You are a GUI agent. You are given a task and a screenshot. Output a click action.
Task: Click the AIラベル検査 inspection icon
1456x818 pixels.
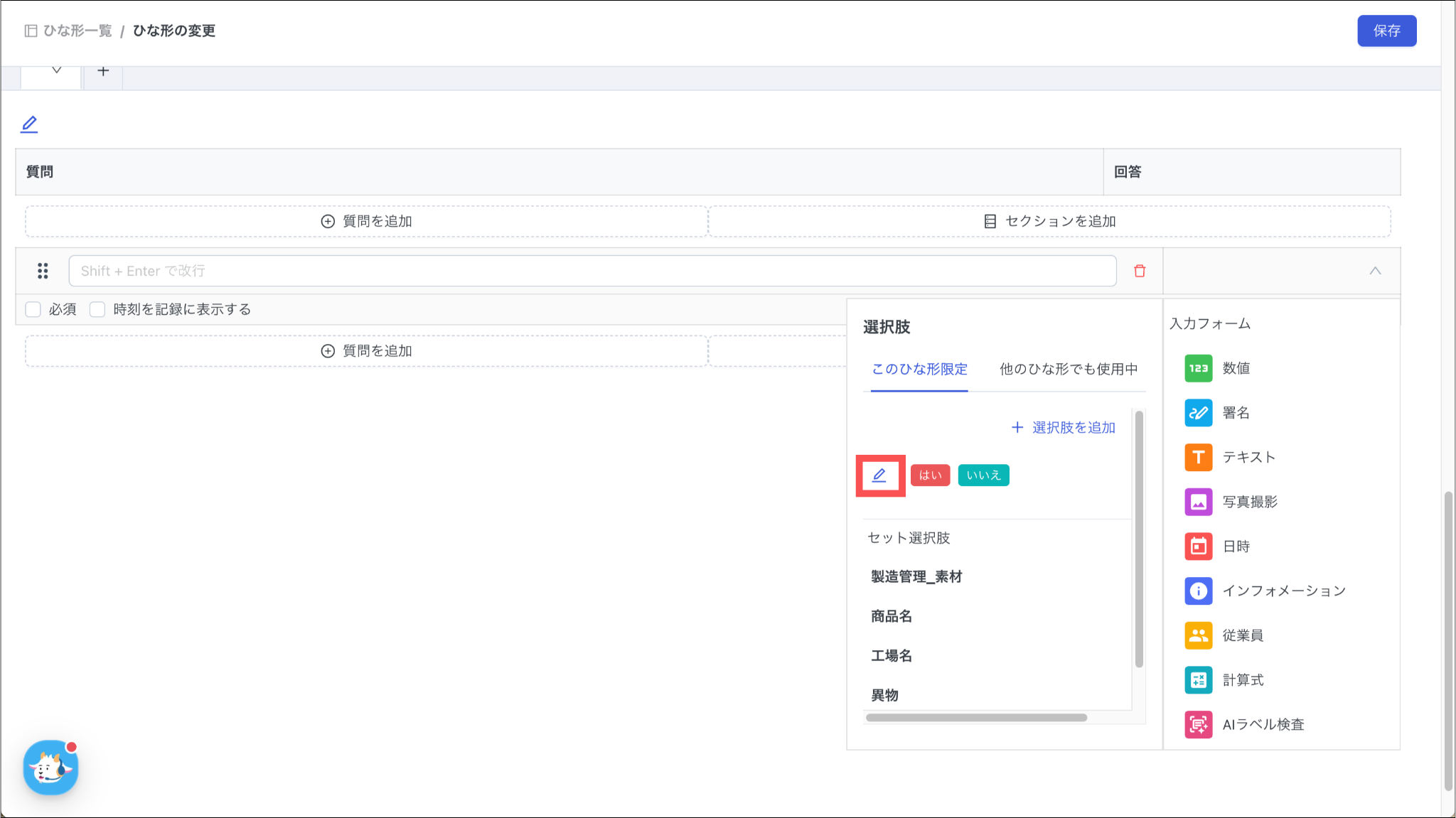[1198, 724]
